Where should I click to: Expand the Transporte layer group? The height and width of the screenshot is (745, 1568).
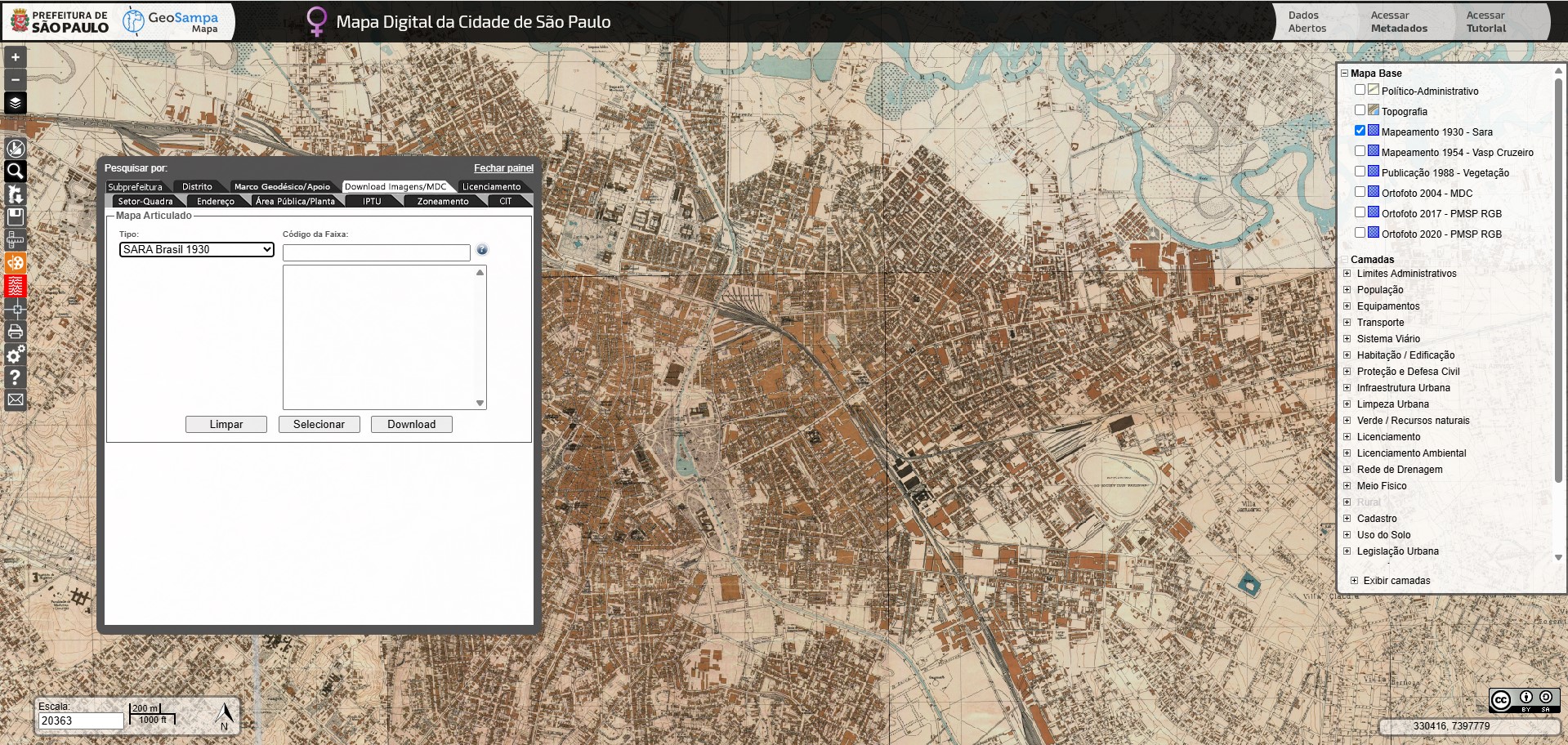1347,323
